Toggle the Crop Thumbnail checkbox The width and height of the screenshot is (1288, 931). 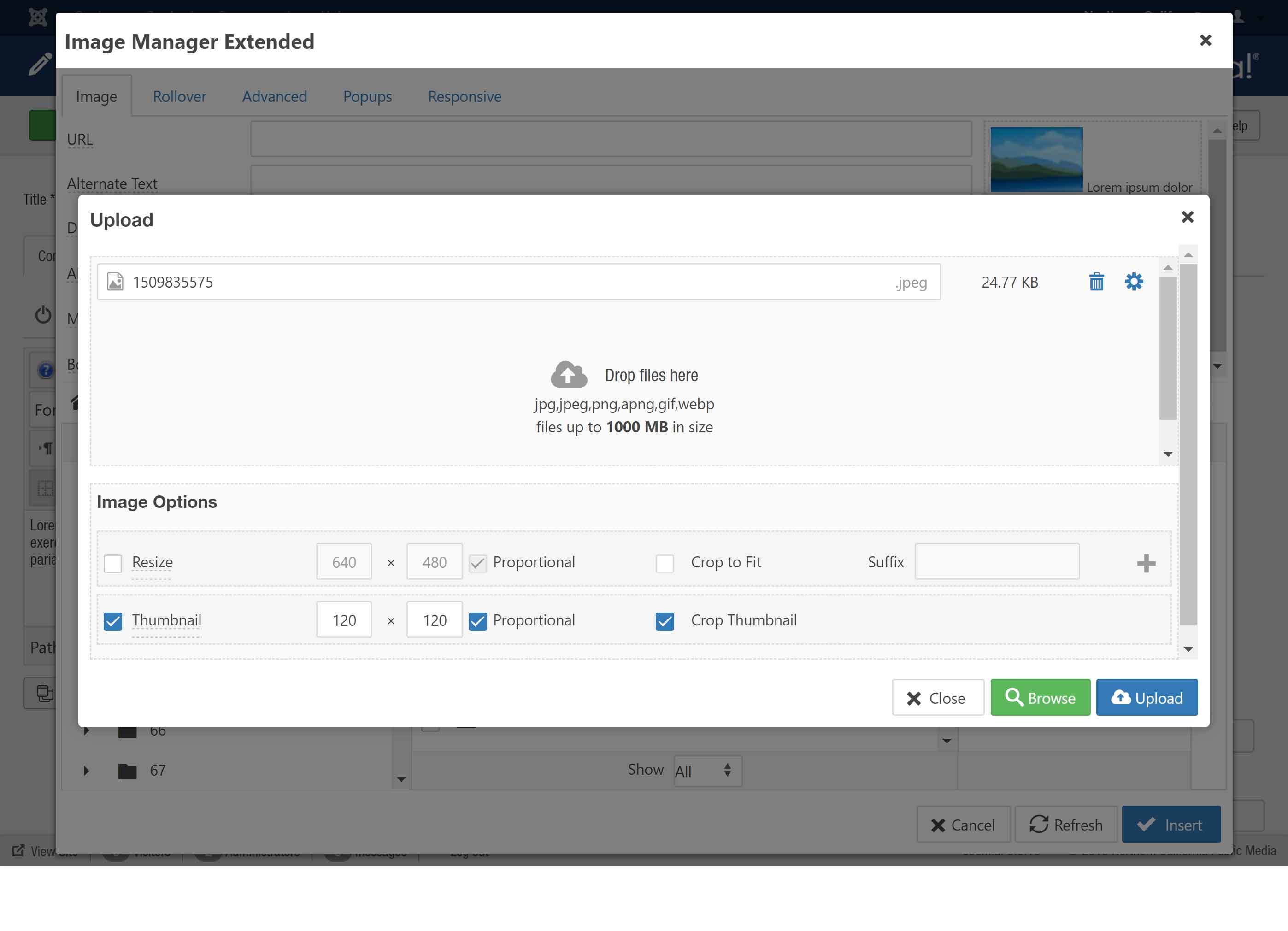[x=665, y=621]
